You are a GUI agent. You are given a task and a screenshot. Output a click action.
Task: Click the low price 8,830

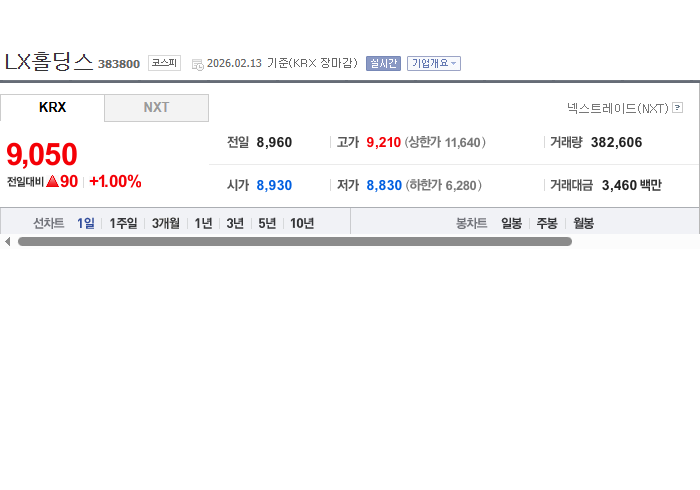point(384,185)
